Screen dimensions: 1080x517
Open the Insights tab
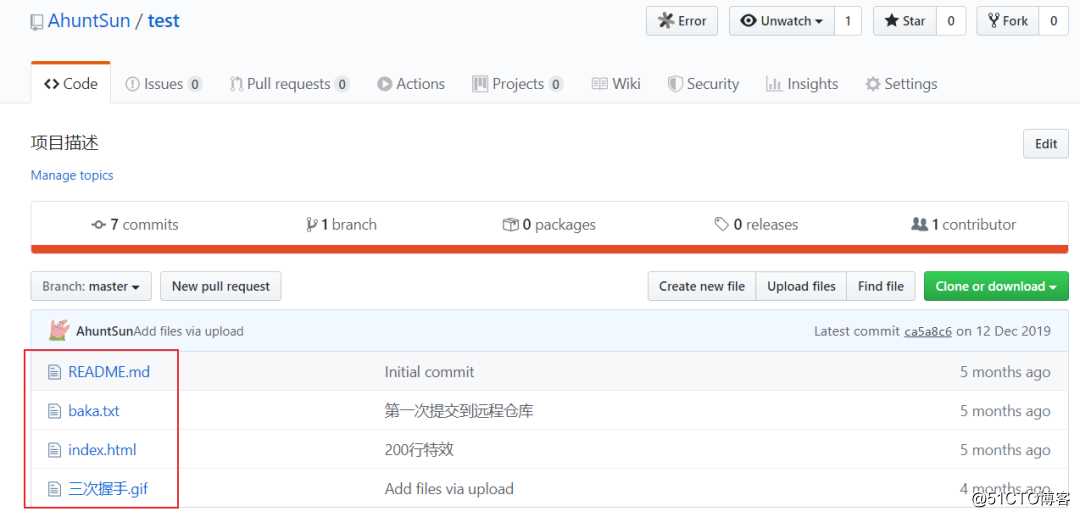coord(802,84)
